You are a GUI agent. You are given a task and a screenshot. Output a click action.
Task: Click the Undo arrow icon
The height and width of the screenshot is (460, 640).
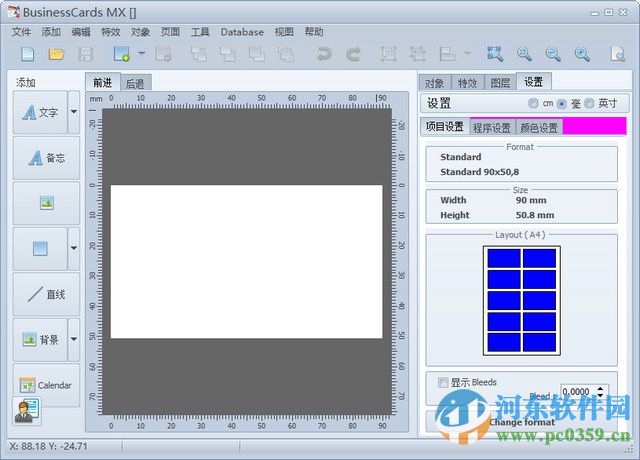point(324,54)
